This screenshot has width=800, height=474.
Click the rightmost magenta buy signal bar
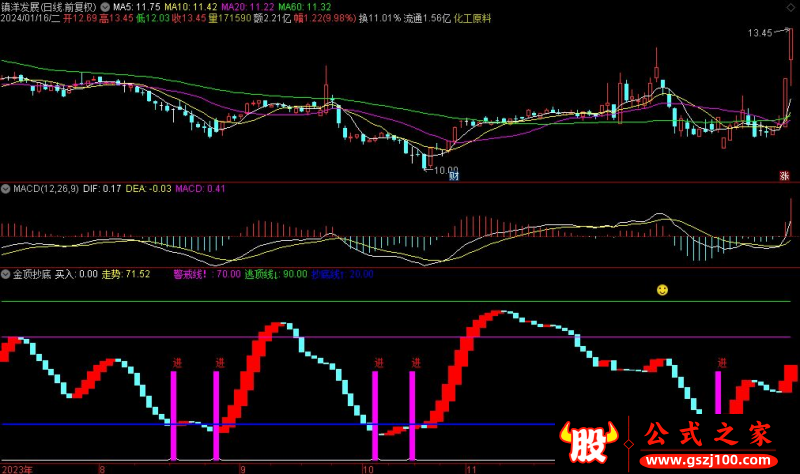pos(718,392)
